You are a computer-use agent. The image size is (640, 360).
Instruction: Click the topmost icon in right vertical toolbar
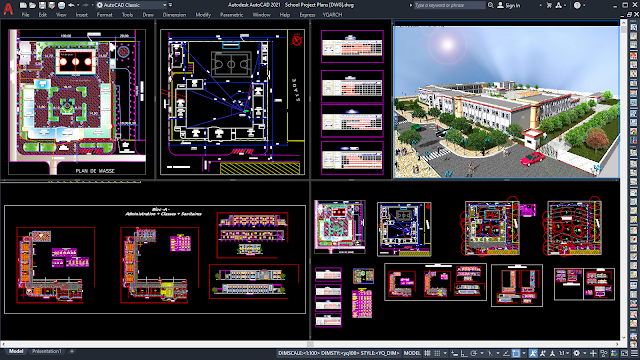(x=633, y=27)
